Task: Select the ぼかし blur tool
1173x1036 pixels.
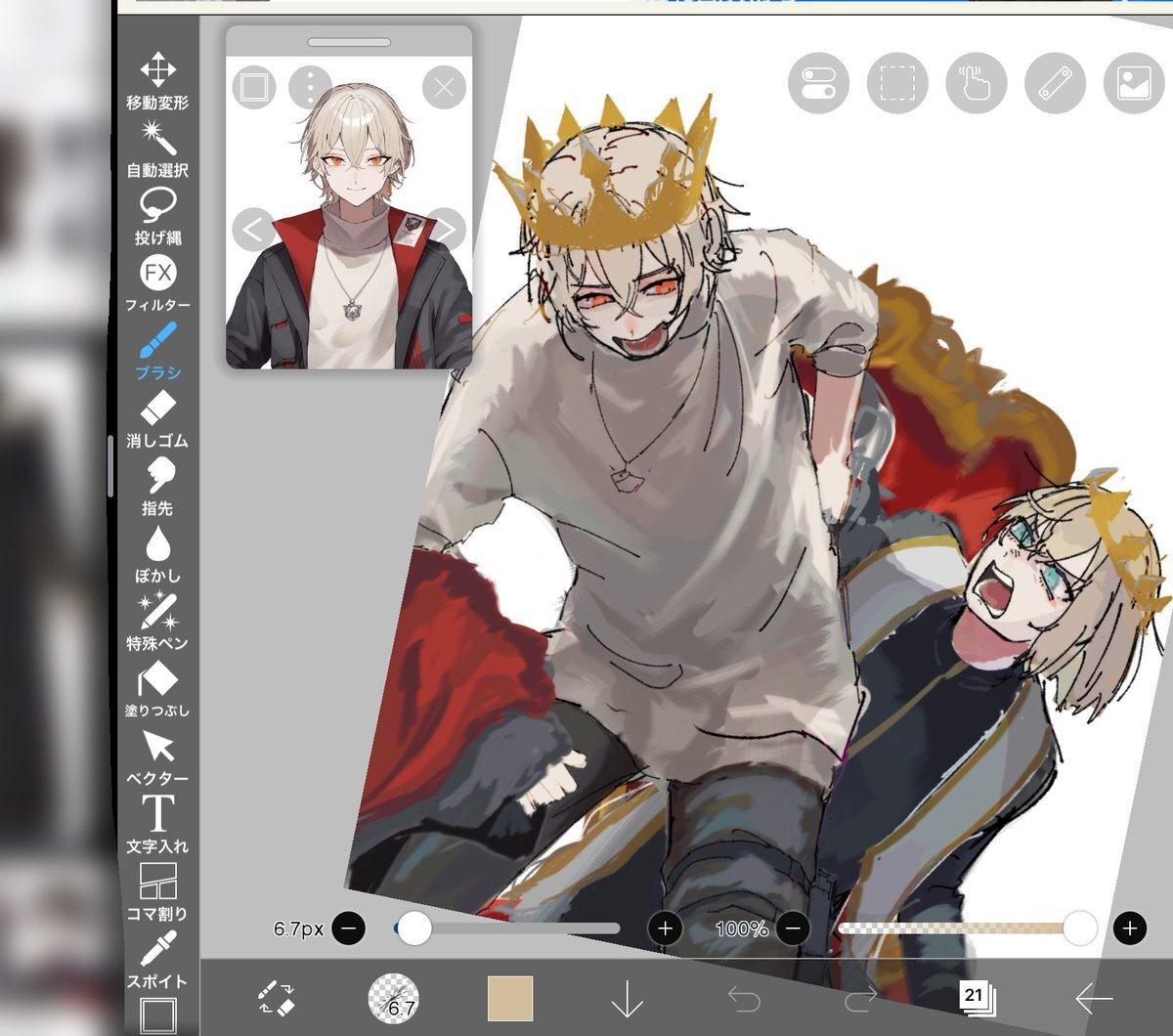Action: tap(157, 554)
